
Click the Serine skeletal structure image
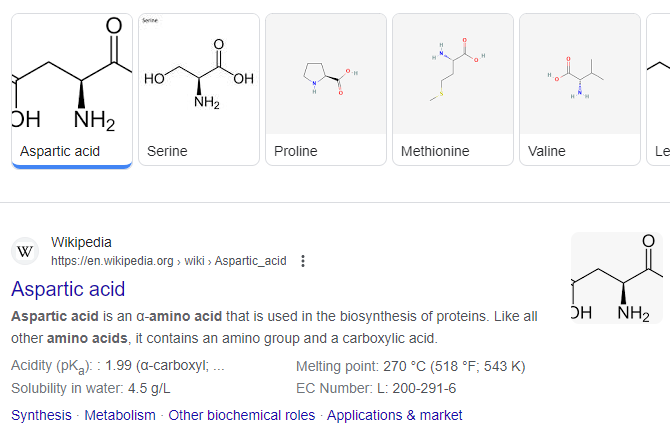tap(199, 74)
